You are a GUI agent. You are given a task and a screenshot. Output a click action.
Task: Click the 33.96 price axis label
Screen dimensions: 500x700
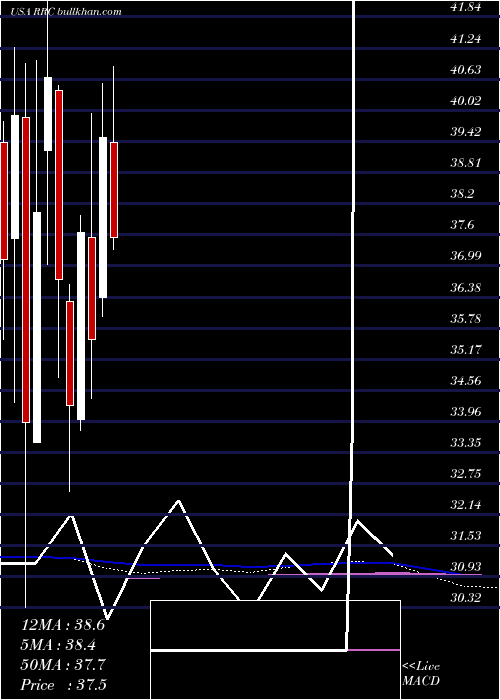[x=466, y=411]
